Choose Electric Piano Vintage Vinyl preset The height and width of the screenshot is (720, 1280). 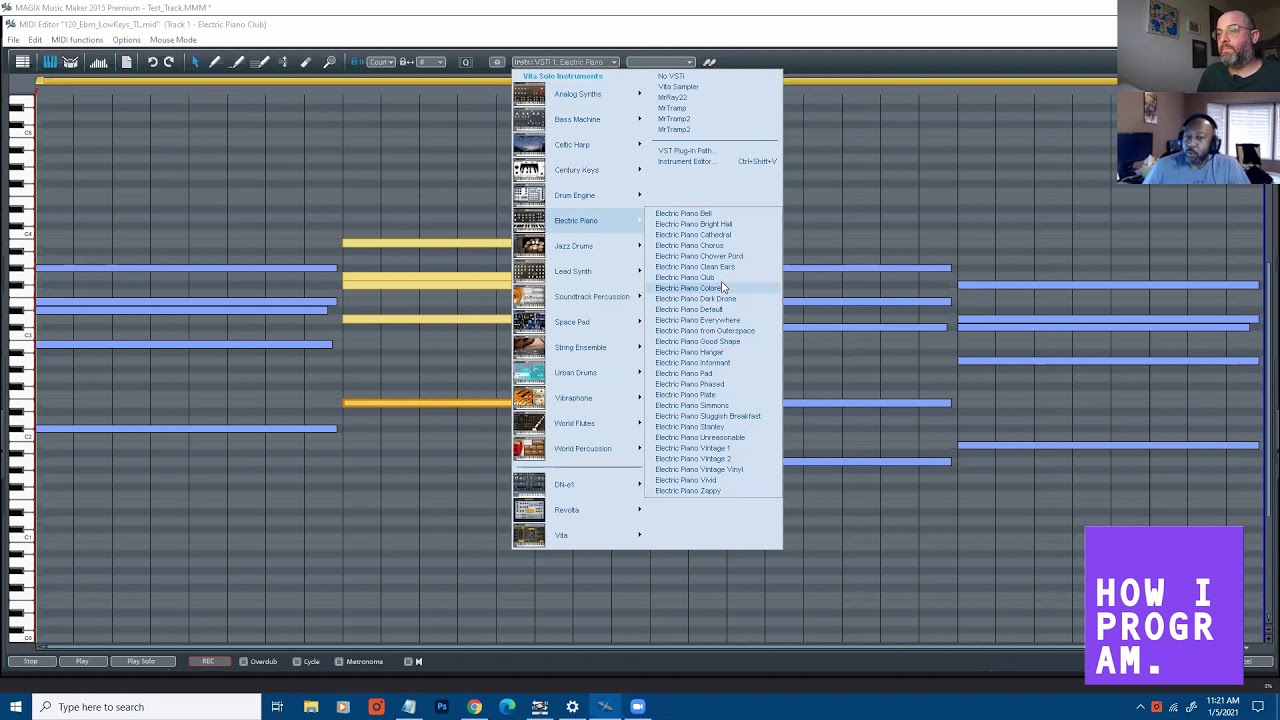pos(699,469)
